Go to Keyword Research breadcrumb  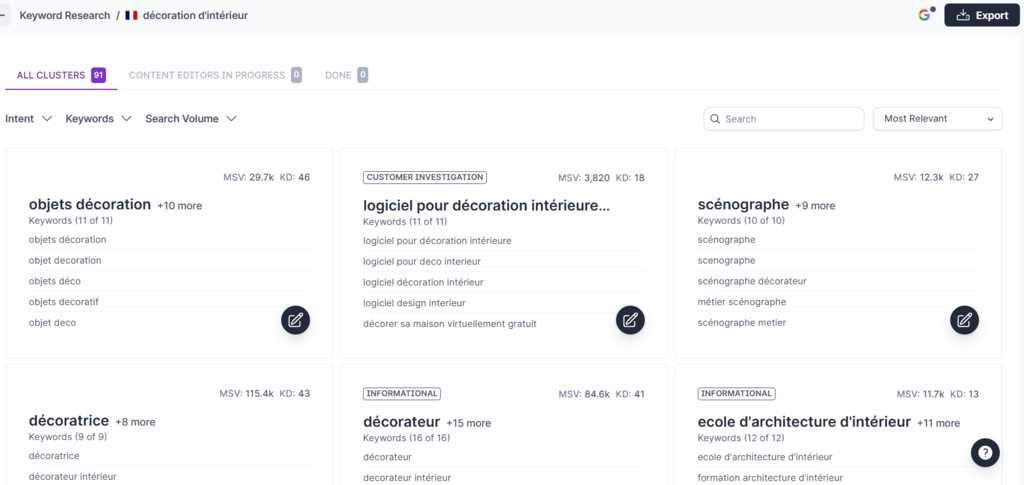[x=65, y=16]
